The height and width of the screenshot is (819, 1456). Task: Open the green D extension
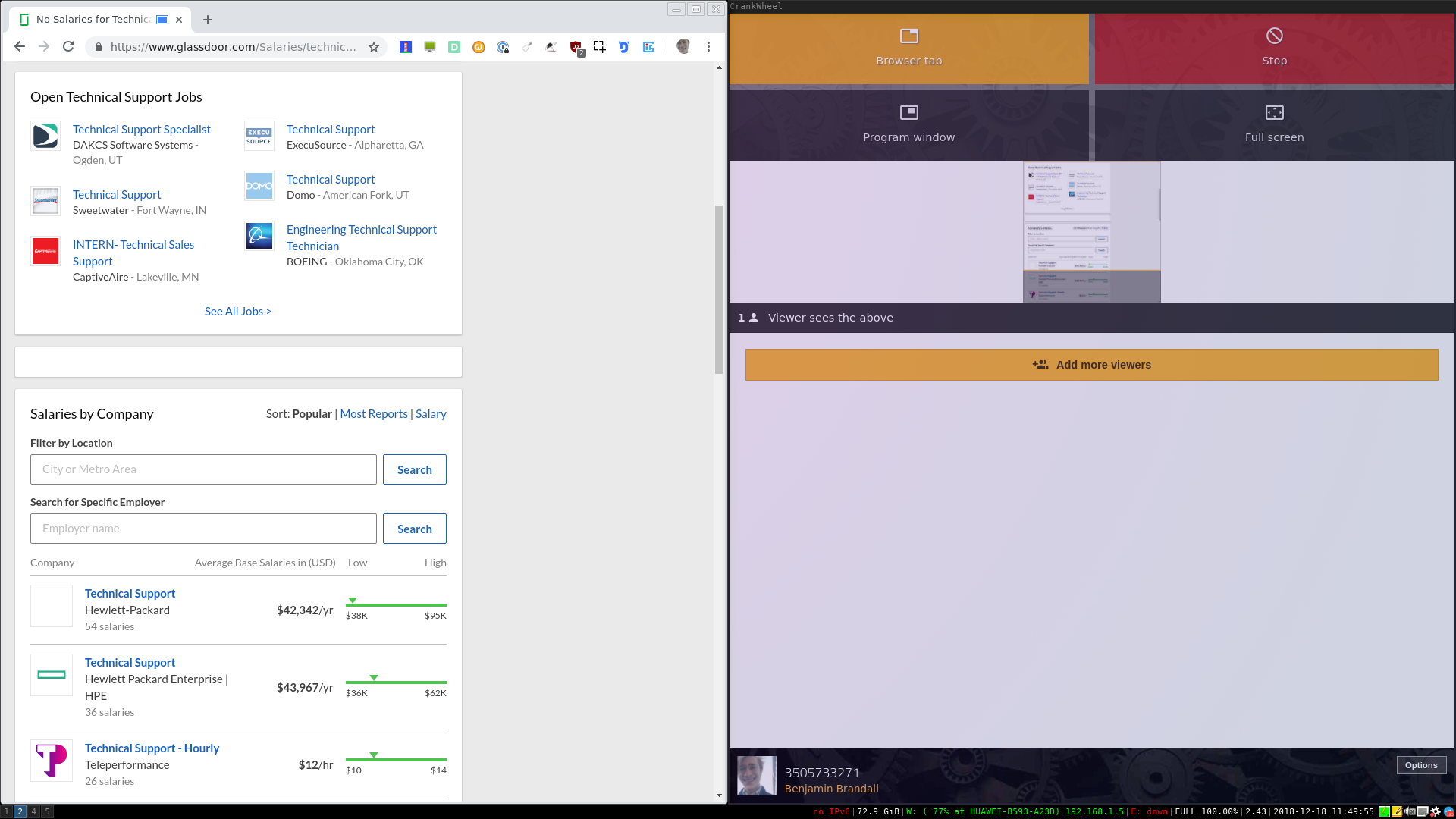[x=454, y=47]
